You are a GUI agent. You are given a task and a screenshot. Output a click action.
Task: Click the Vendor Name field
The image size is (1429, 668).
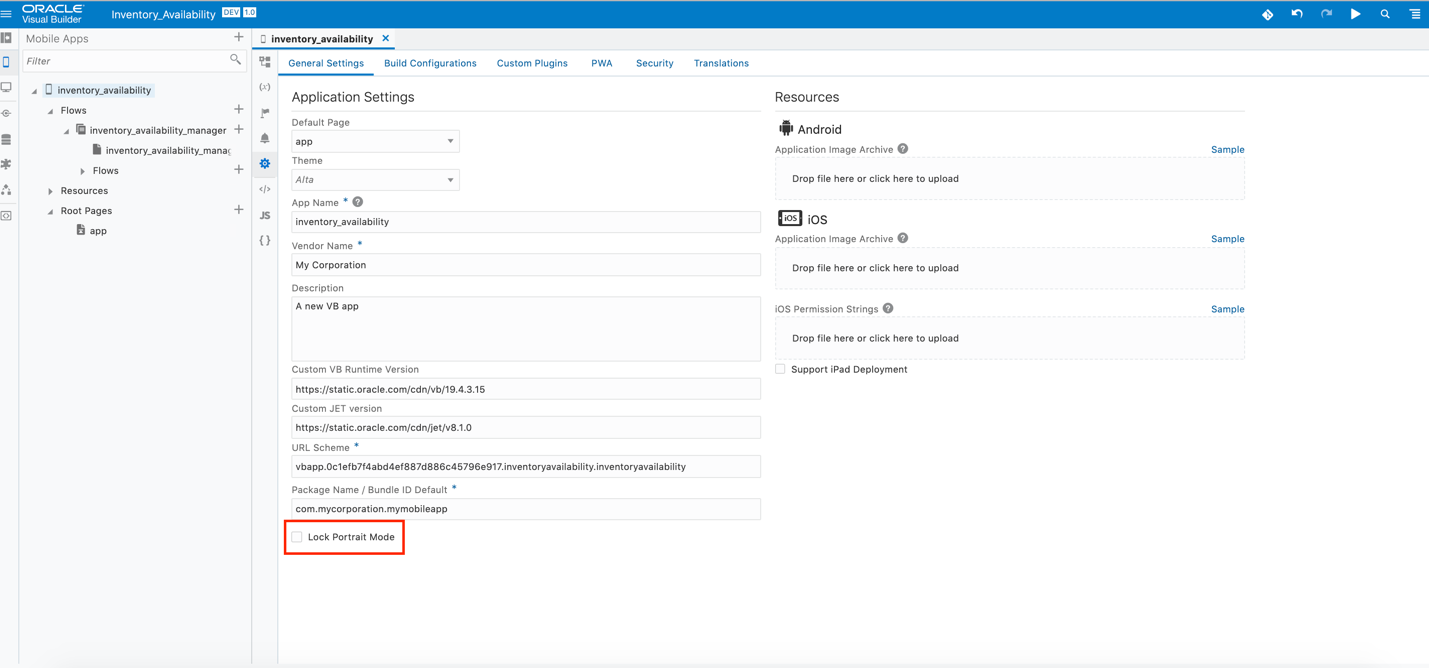click(x=526, y=265)
